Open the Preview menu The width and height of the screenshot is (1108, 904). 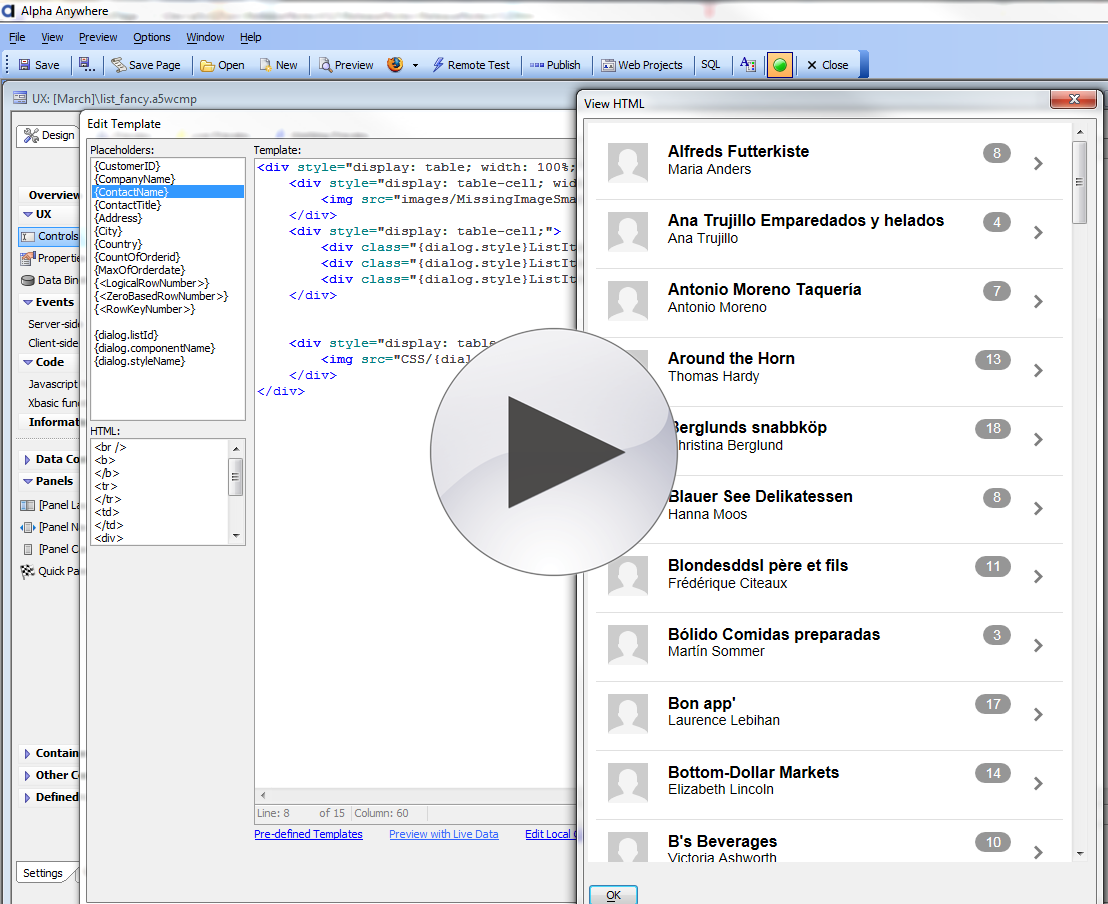(x=98, y=37)
